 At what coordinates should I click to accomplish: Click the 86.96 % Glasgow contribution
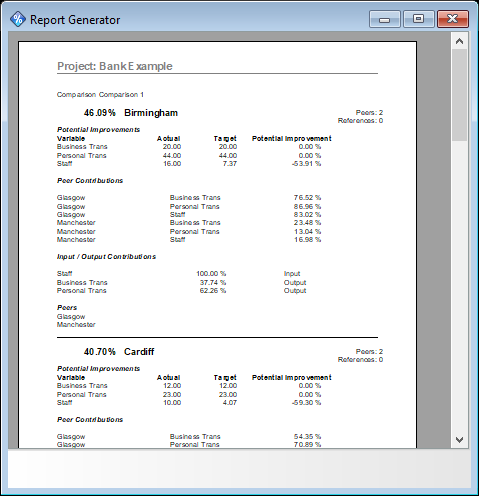307,207
